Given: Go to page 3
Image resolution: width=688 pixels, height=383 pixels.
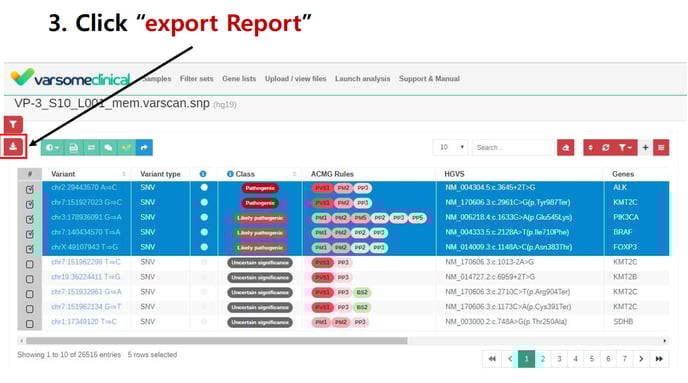Looking at the screenshot, I should 559,359.
